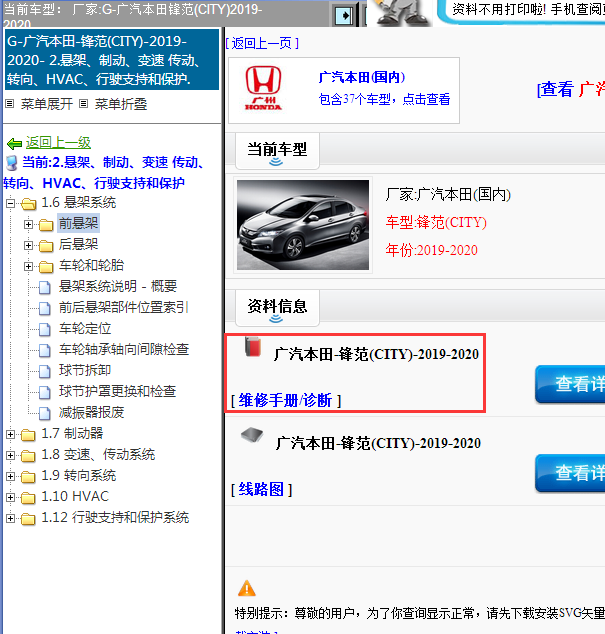This screenshot has width=605, height=634.
Task: Expand the 前悬架 tree node
Action: tap(28, 224)
